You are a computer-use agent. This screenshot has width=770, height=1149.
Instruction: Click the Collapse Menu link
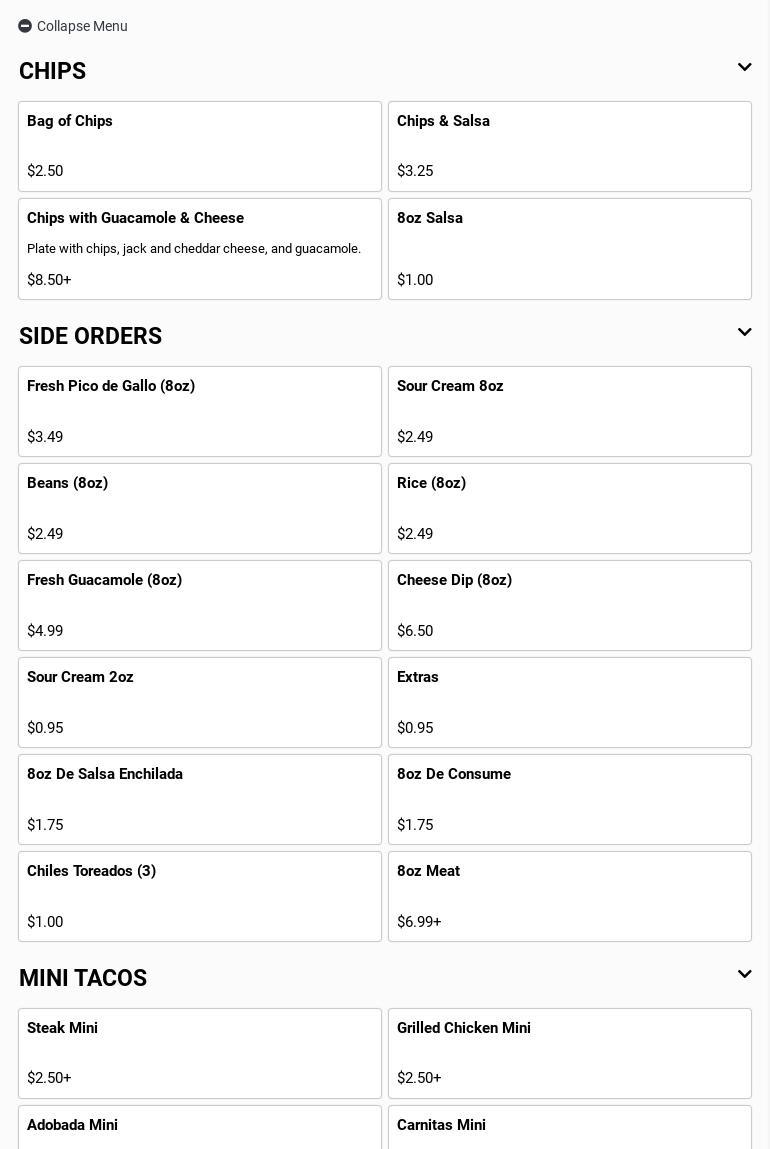click(82, 26)
